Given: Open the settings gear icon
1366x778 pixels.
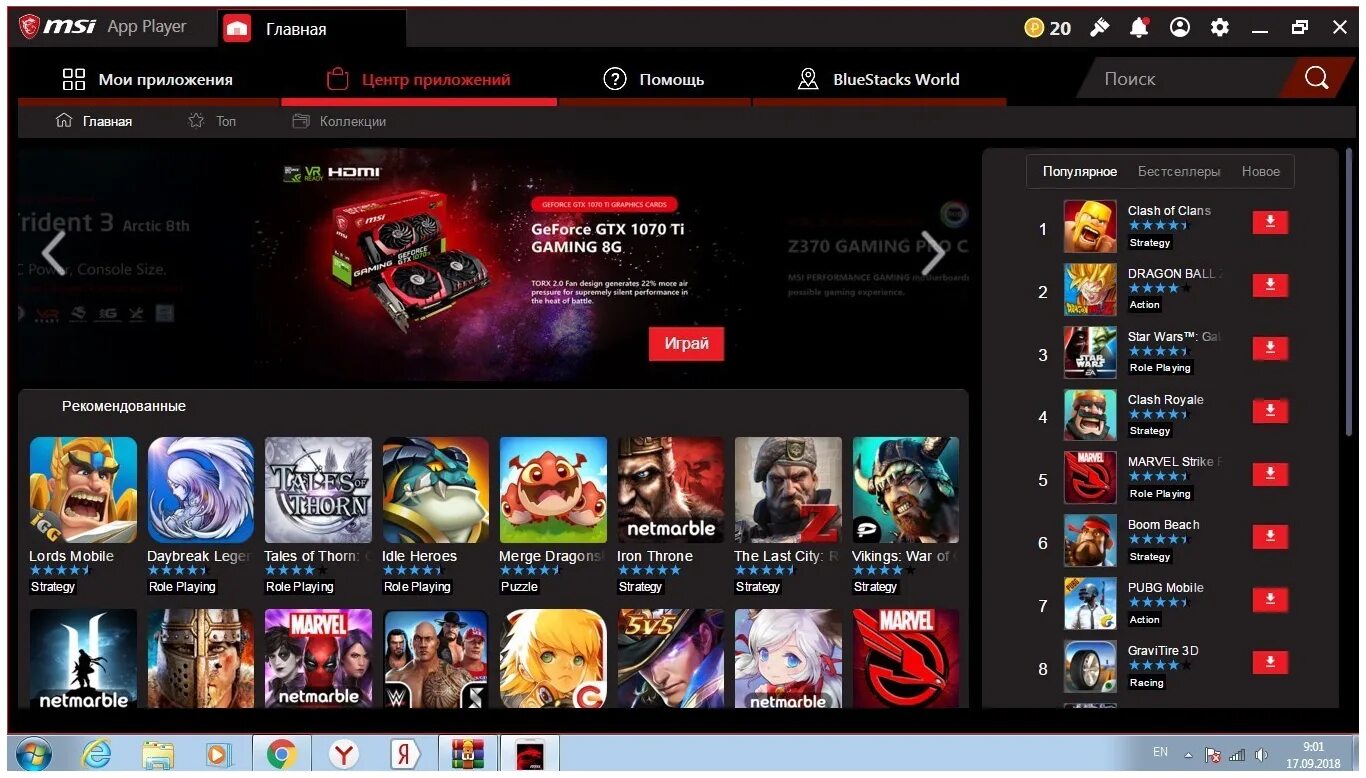Looking at the screenshot, I should tap(1220, 28).
